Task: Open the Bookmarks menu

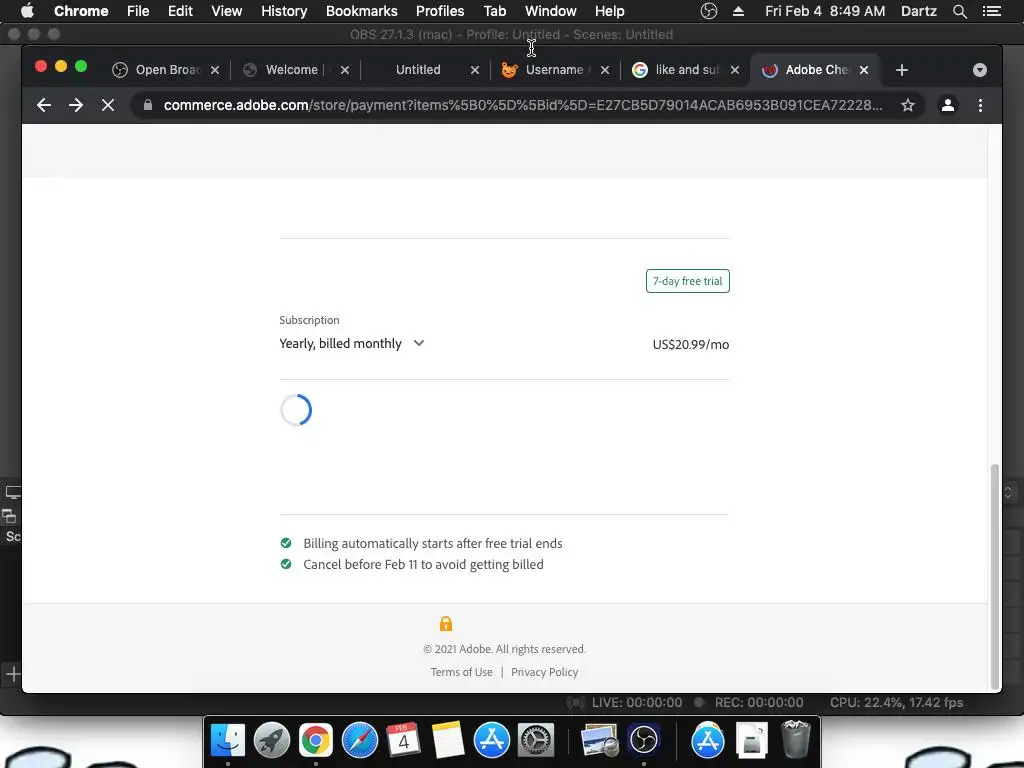Action: coord(362,11)
